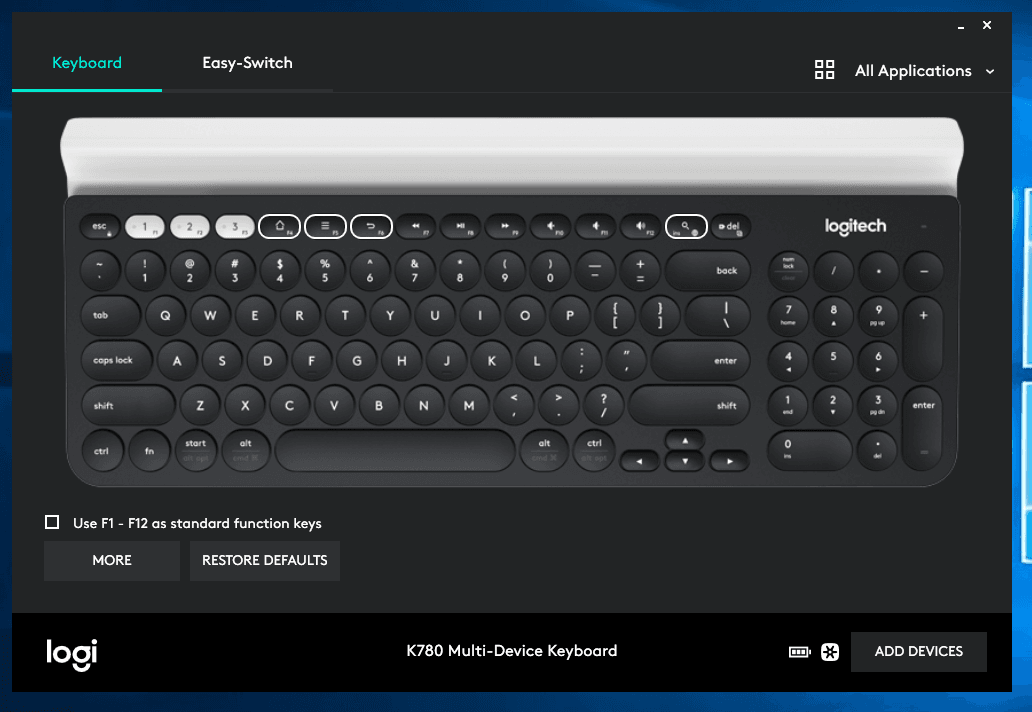Click the Home key (F4) on keyboard

(280, 226)
